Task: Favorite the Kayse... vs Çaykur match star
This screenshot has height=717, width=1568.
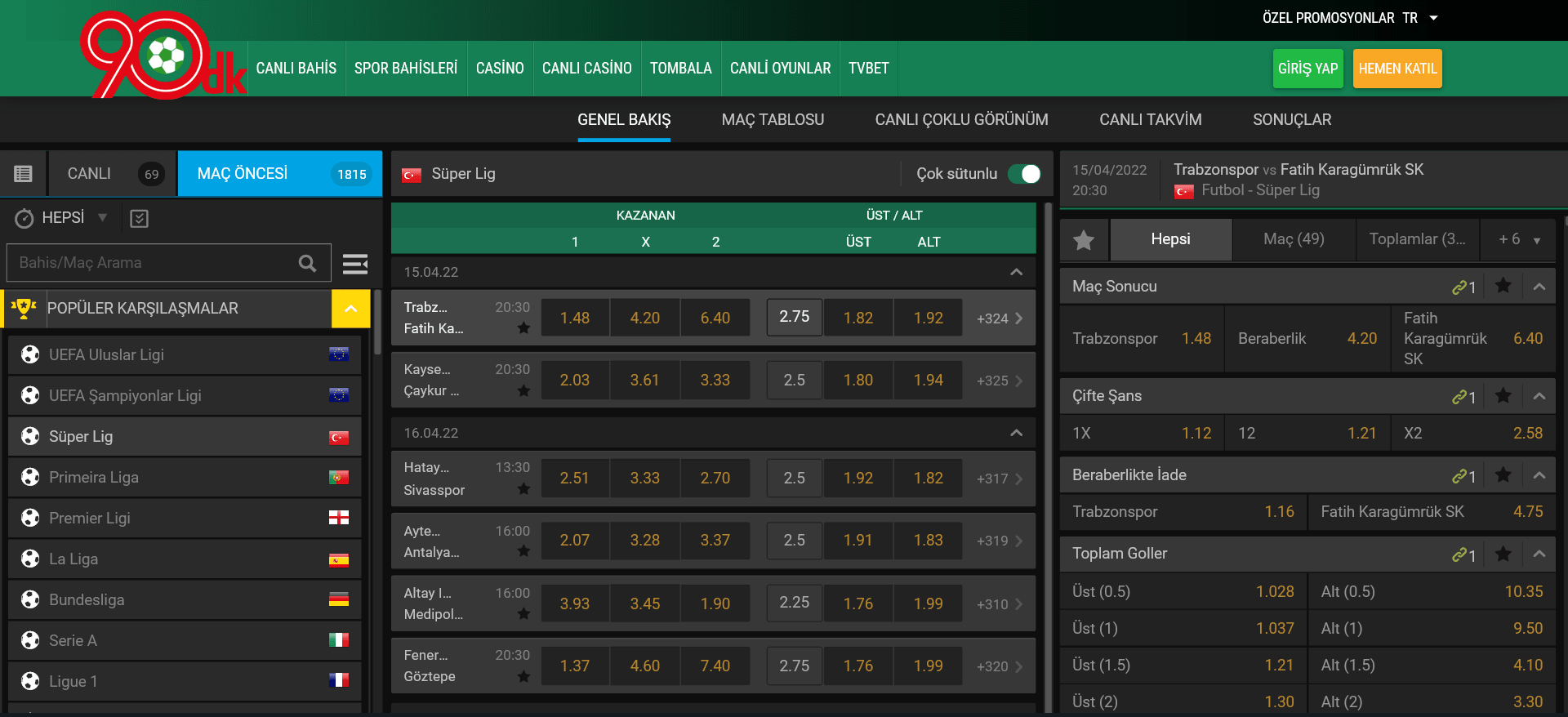Action: [523, 391]
